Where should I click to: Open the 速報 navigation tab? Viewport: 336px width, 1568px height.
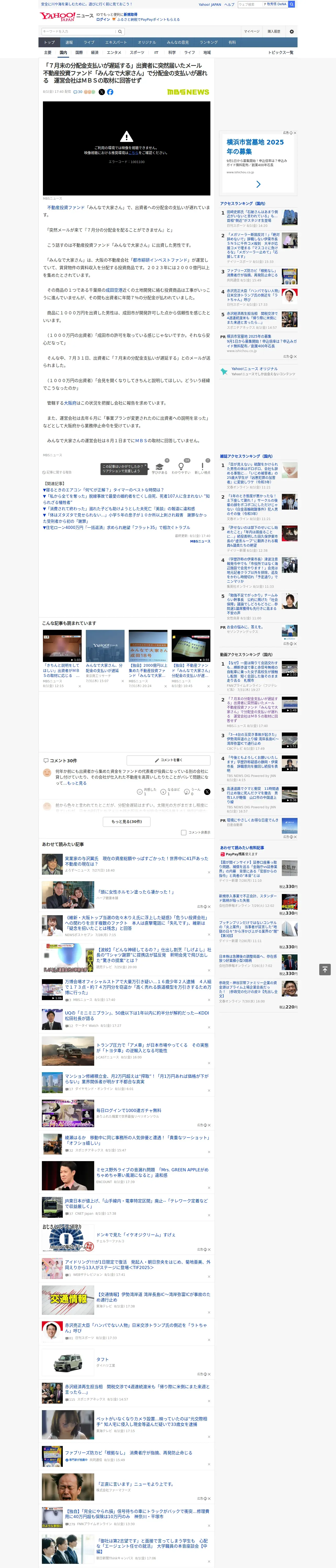pyautogui.click(x=69, y=42)
